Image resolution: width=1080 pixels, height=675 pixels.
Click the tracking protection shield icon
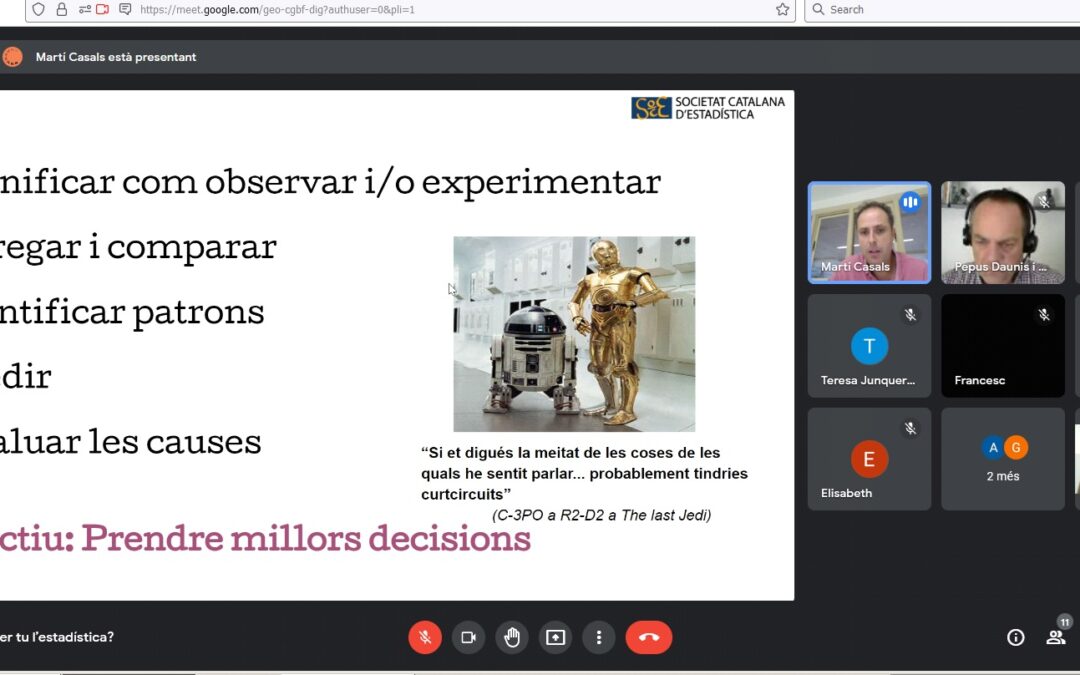(39, 10)
